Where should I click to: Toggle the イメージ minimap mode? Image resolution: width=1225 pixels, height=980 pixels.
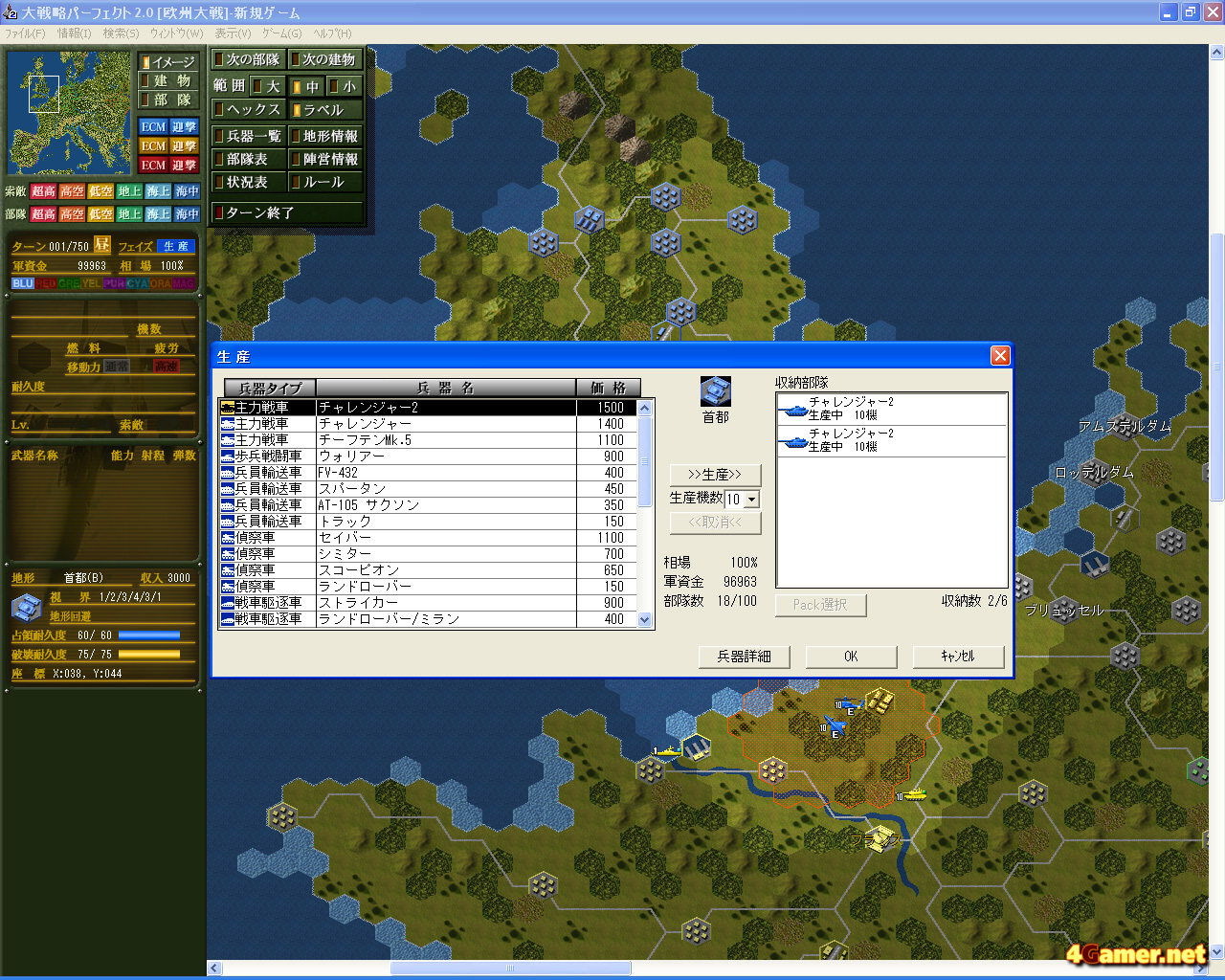(x=167, y=62)
